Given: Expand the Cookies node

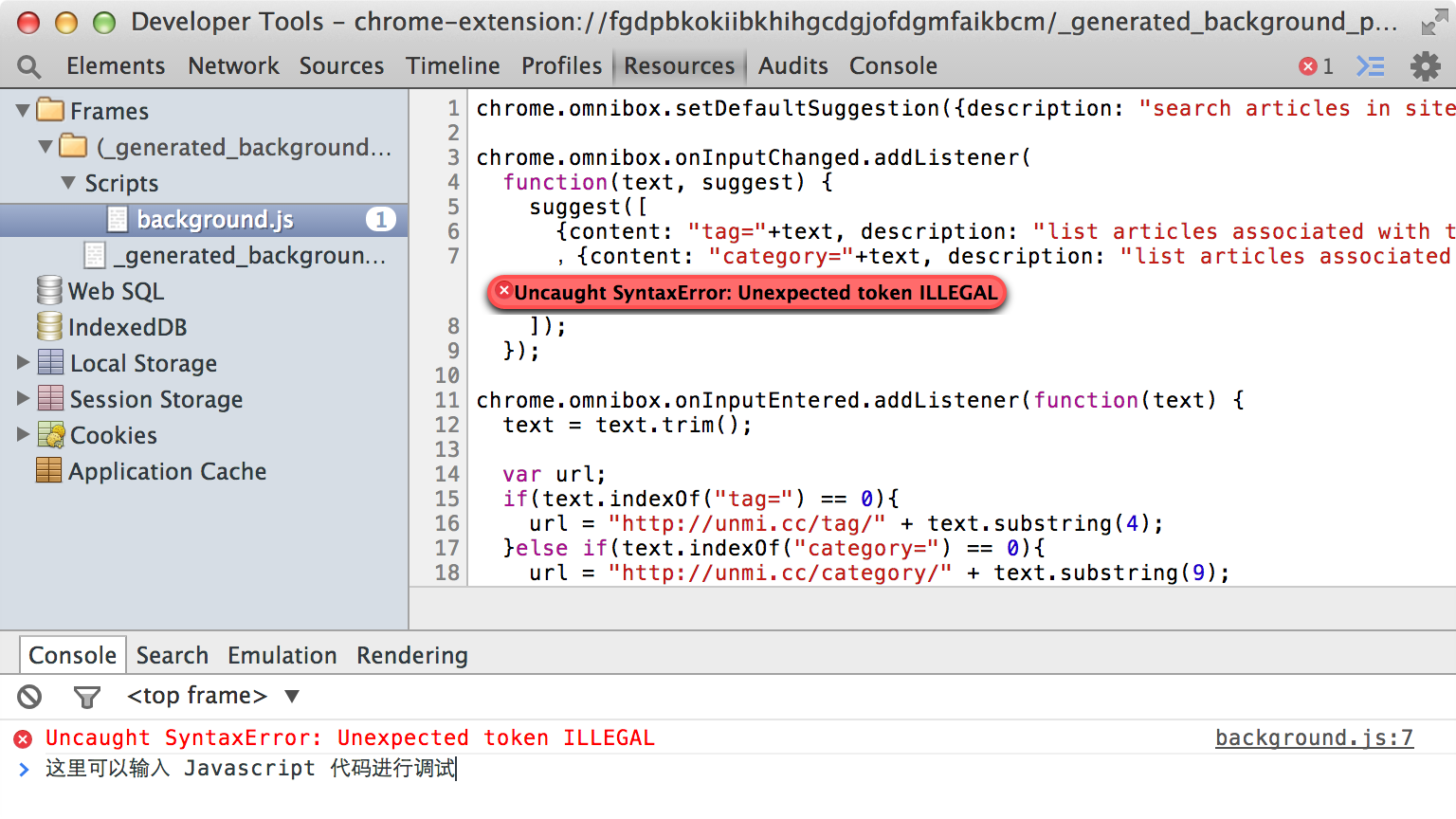Looking at the screenshot, I should pos(23,435).
